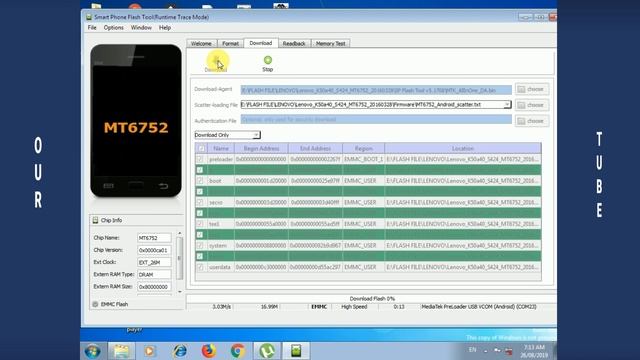Toggle the userdata row checkbox
This screenshot has width=640, height=360.
(x=200, y=267)
